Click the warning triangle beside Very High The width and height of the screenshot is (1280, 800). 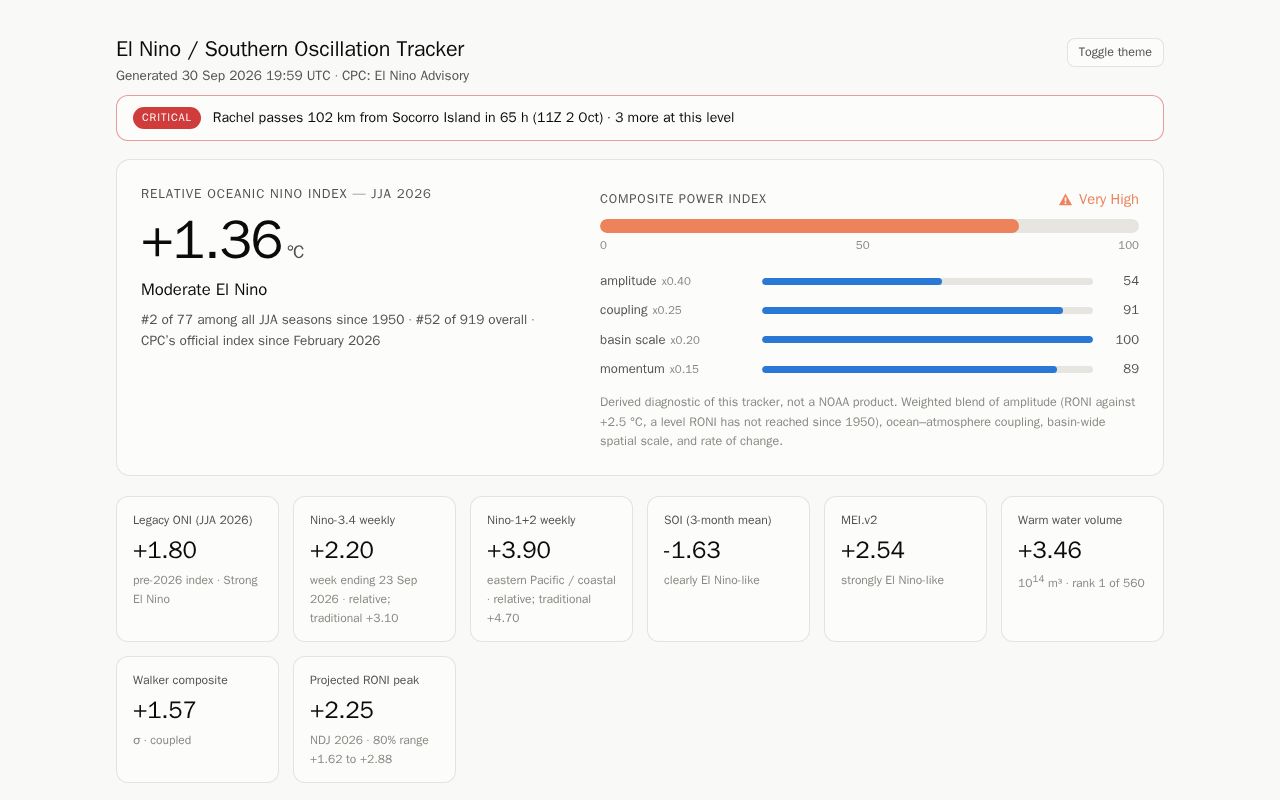coord(1065,200)
